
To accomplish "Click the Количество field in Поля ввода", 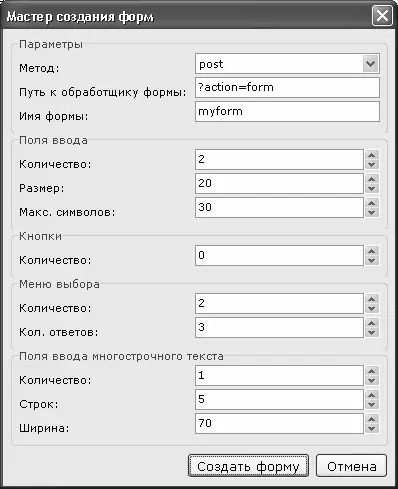I will [279, 160].
